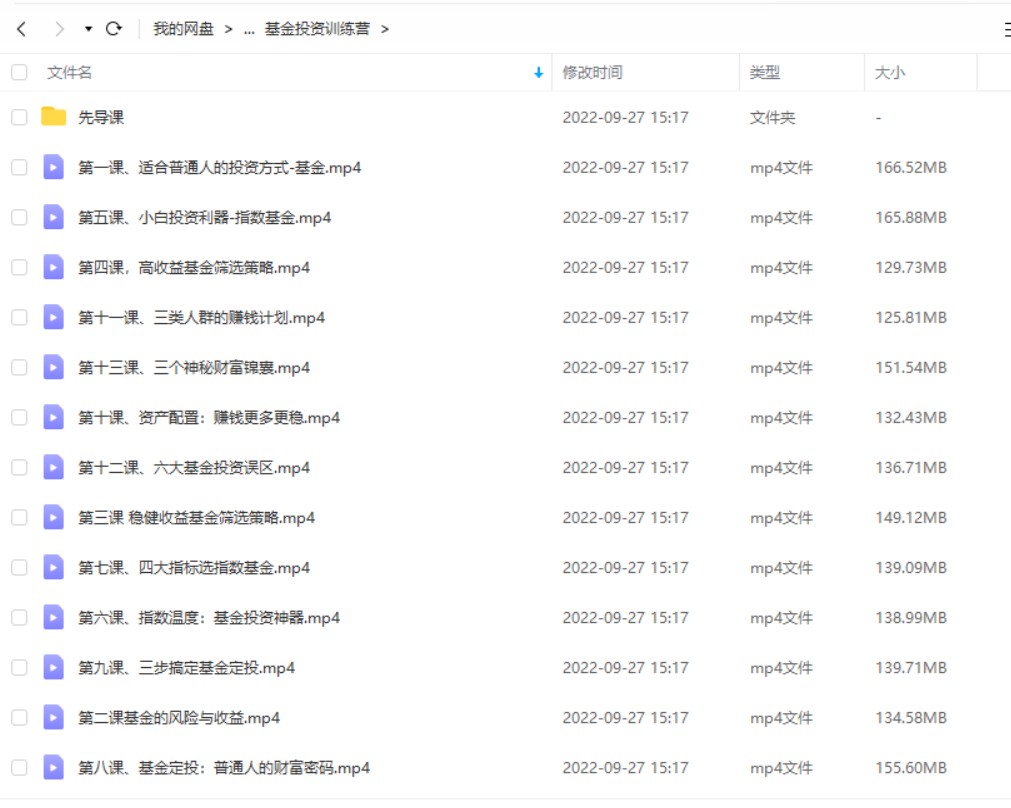Toggle the select-all checkbox
The width and height of the screenshot is (1011, 808).
(x=19, y=72)
